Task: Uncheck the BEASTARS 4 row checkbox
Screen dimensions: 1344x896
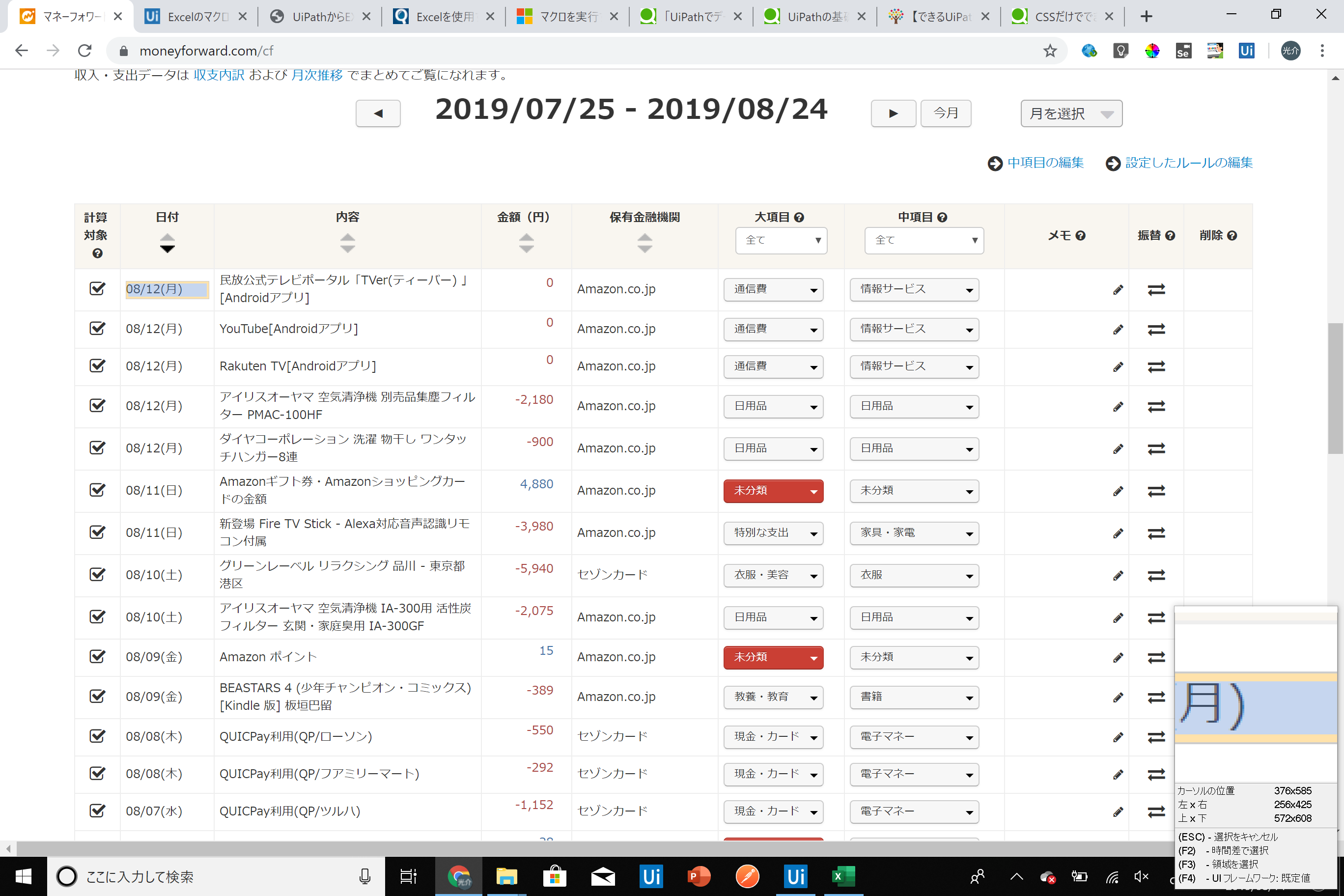Action: [97, 697]
